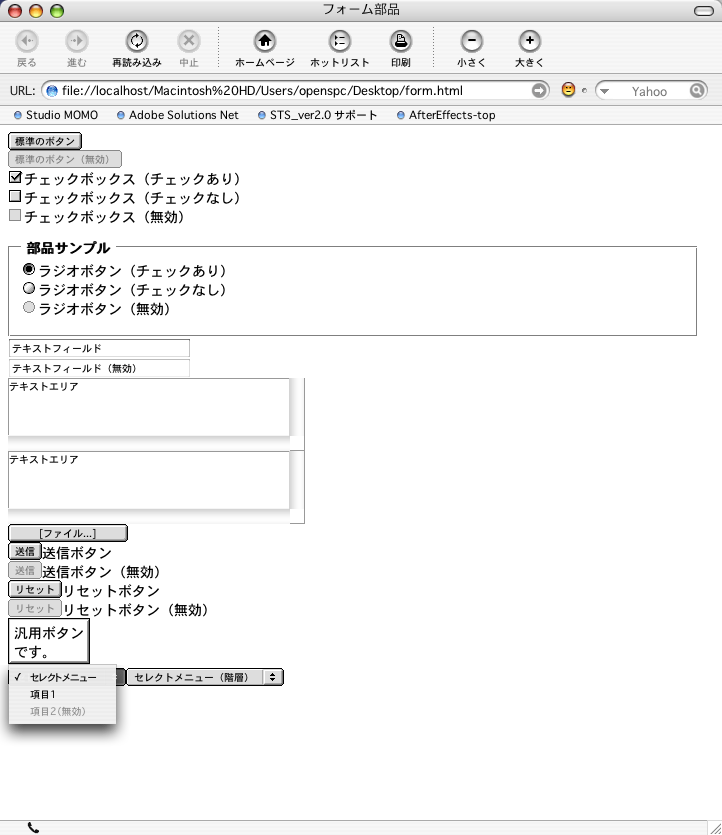Choose 項目1 in popup menu
Image resolution: width=722 pixels, height=835 pixels.
point(62,694)
